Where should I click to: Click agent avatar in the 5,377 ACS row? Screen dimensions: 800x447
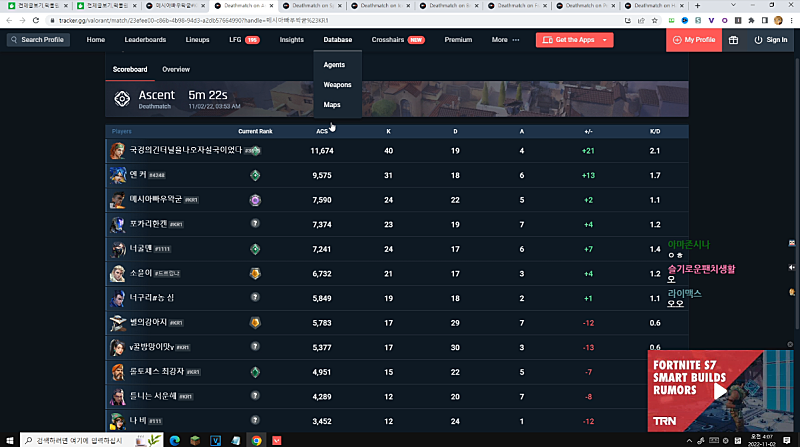pos(117,347)
